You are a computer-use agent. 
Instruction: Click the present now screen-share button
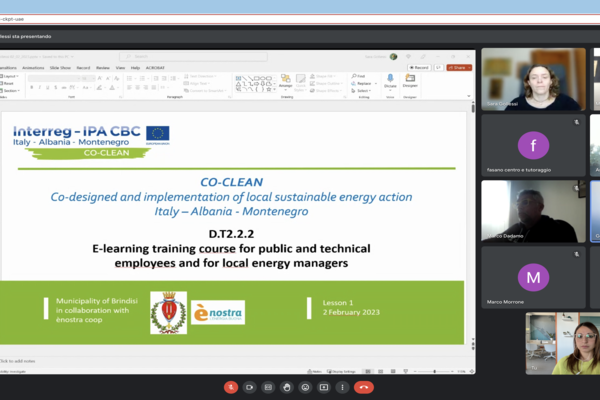click(324, 387)
